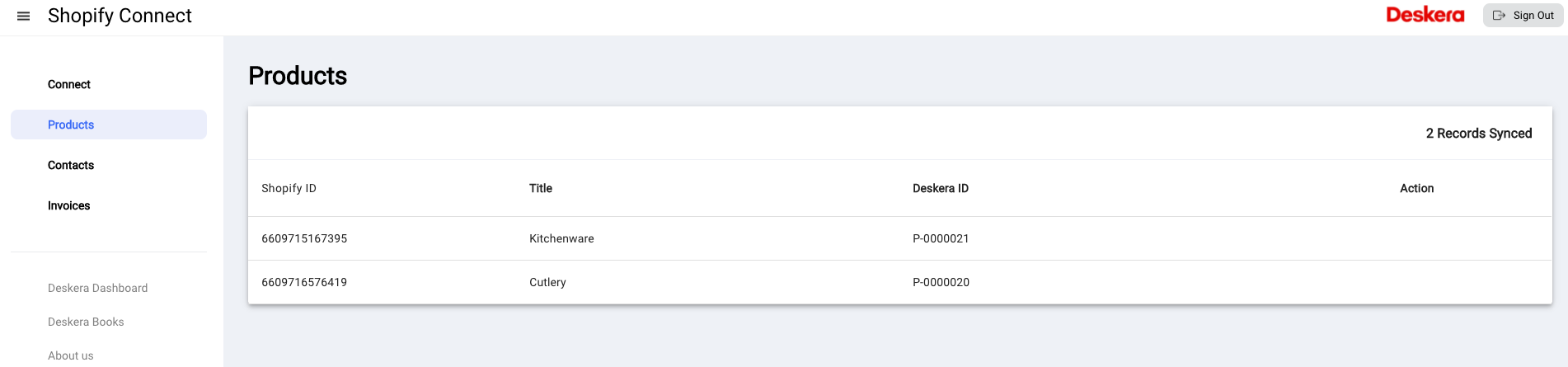Screen dimensions: 1568x367
Task: Open the Deskera Books link
Action: pos(86,322)
